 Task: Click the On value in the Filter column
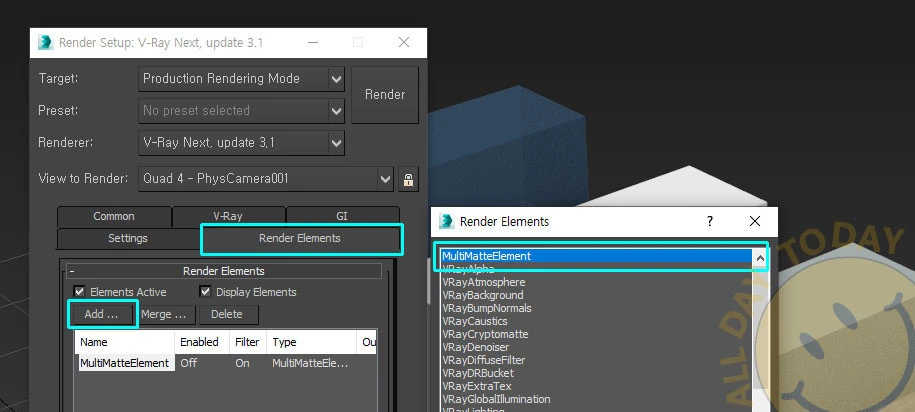point(242,363)
